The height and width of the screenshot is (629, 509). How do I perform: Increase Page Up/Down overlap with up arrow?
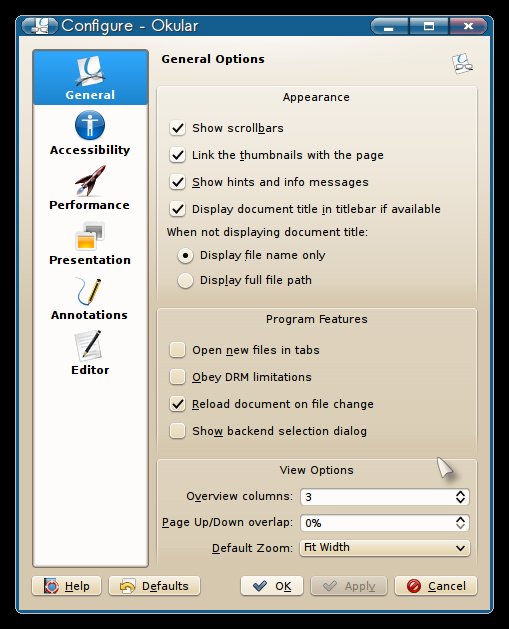click(x=460, y=519)
